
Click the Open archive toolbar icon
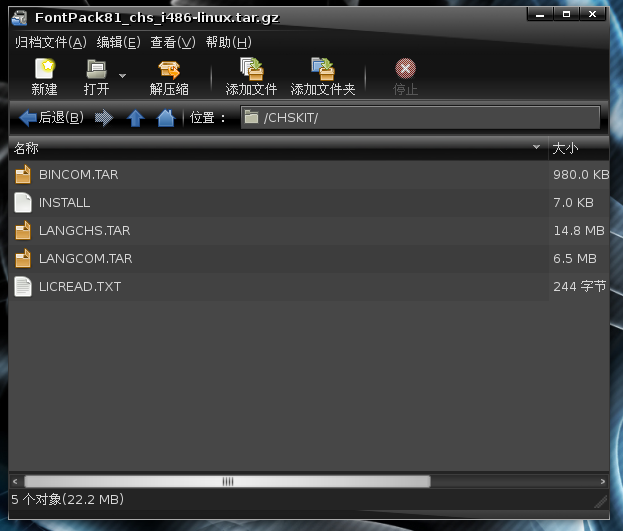click(96, 69)
